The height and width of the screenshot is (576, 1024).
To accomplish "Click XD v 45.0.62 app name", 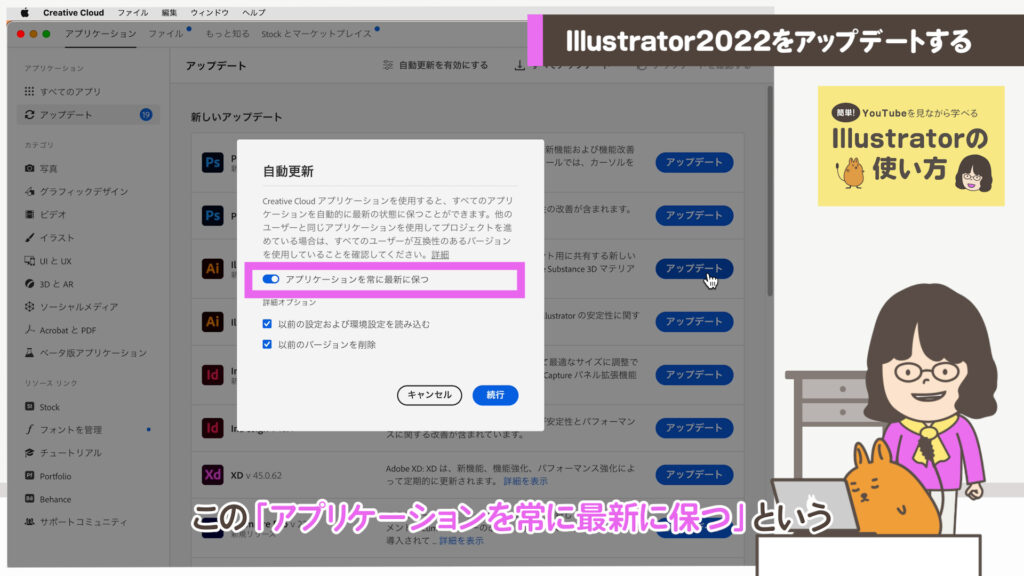I will click(256, 475).
